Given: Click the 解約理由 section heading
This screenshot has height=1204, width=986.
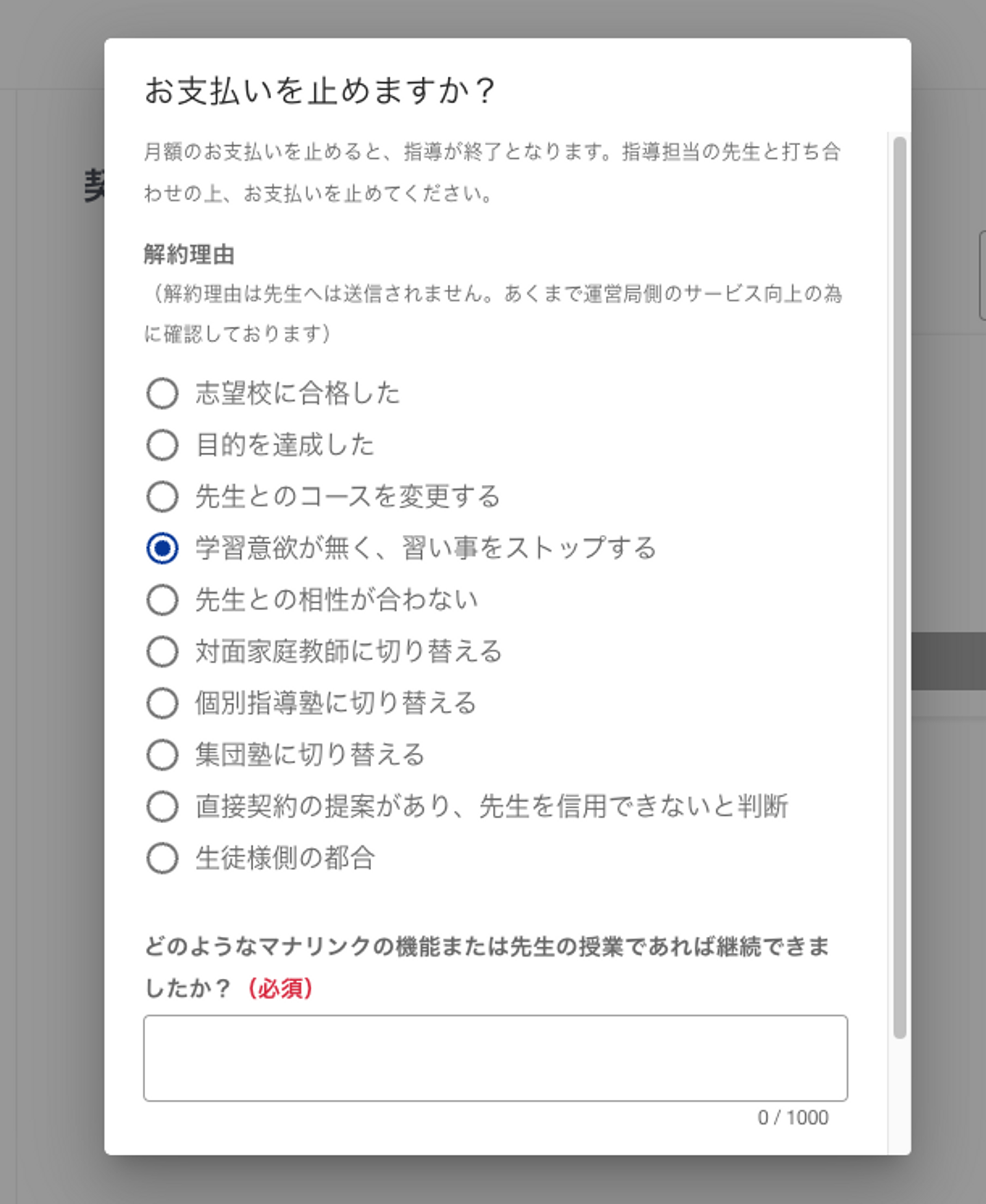Looking at the screenshot, I should [189, 255].
